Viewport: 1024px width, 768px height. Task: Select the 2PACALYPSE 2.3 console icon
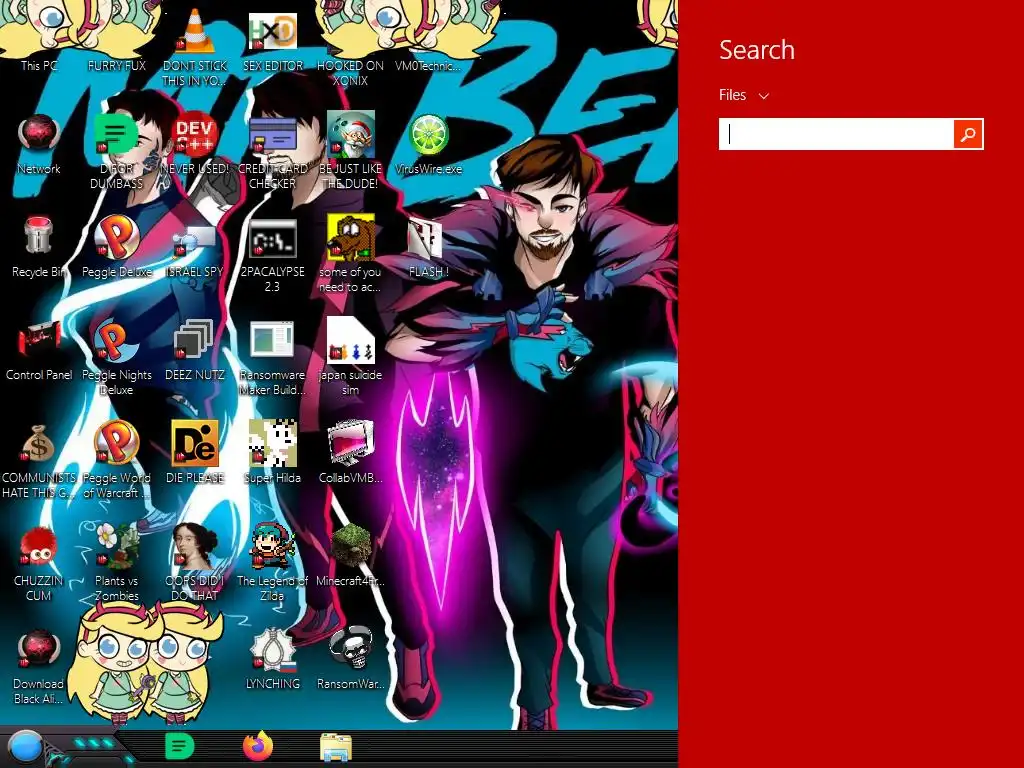[272, 255]
